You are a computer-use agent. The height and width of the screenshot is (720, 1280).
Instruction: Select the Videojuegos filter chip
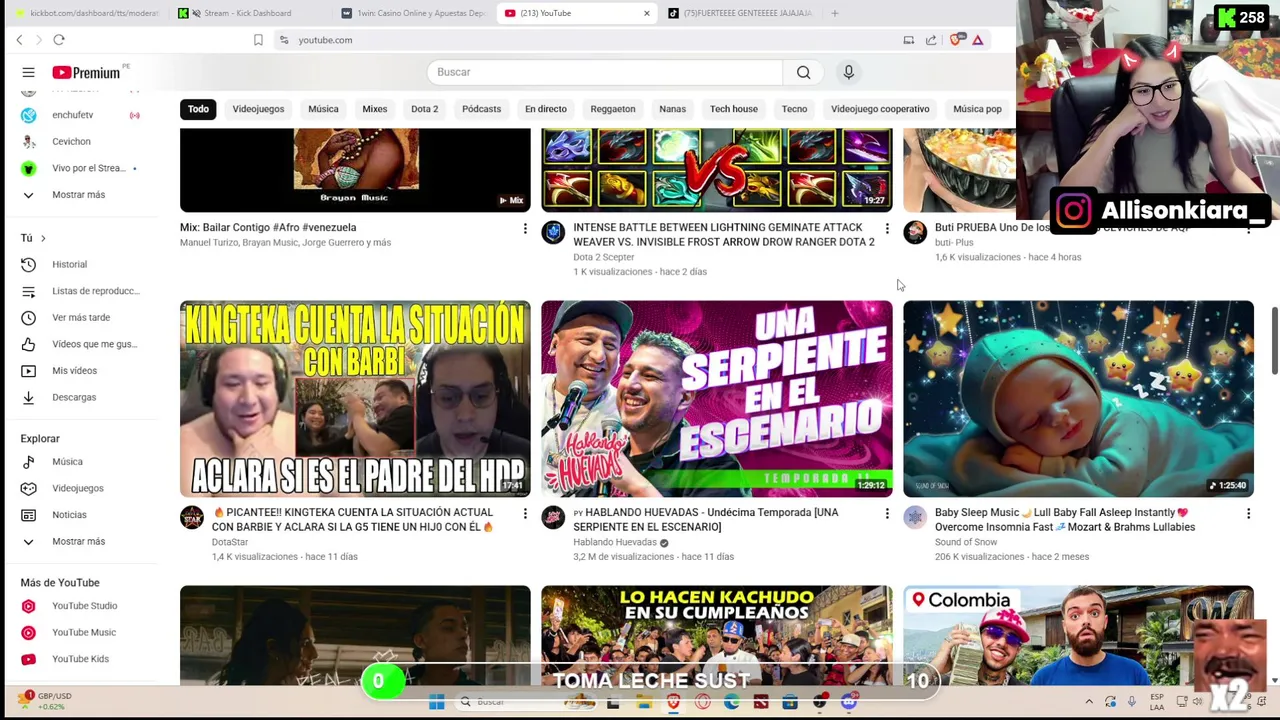258,109
